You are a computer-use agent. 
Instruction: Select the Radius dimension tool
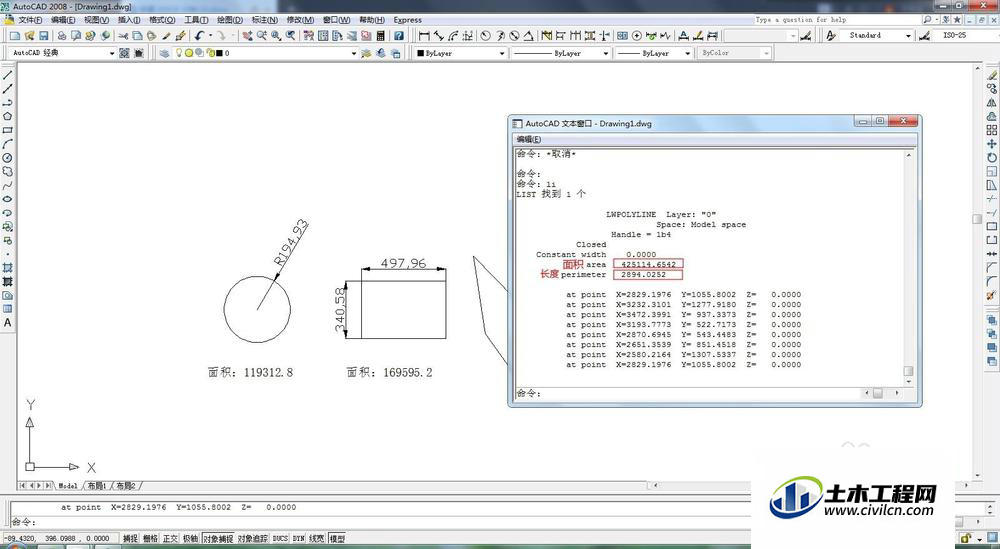pyautogui.click(x=485, y=36)
